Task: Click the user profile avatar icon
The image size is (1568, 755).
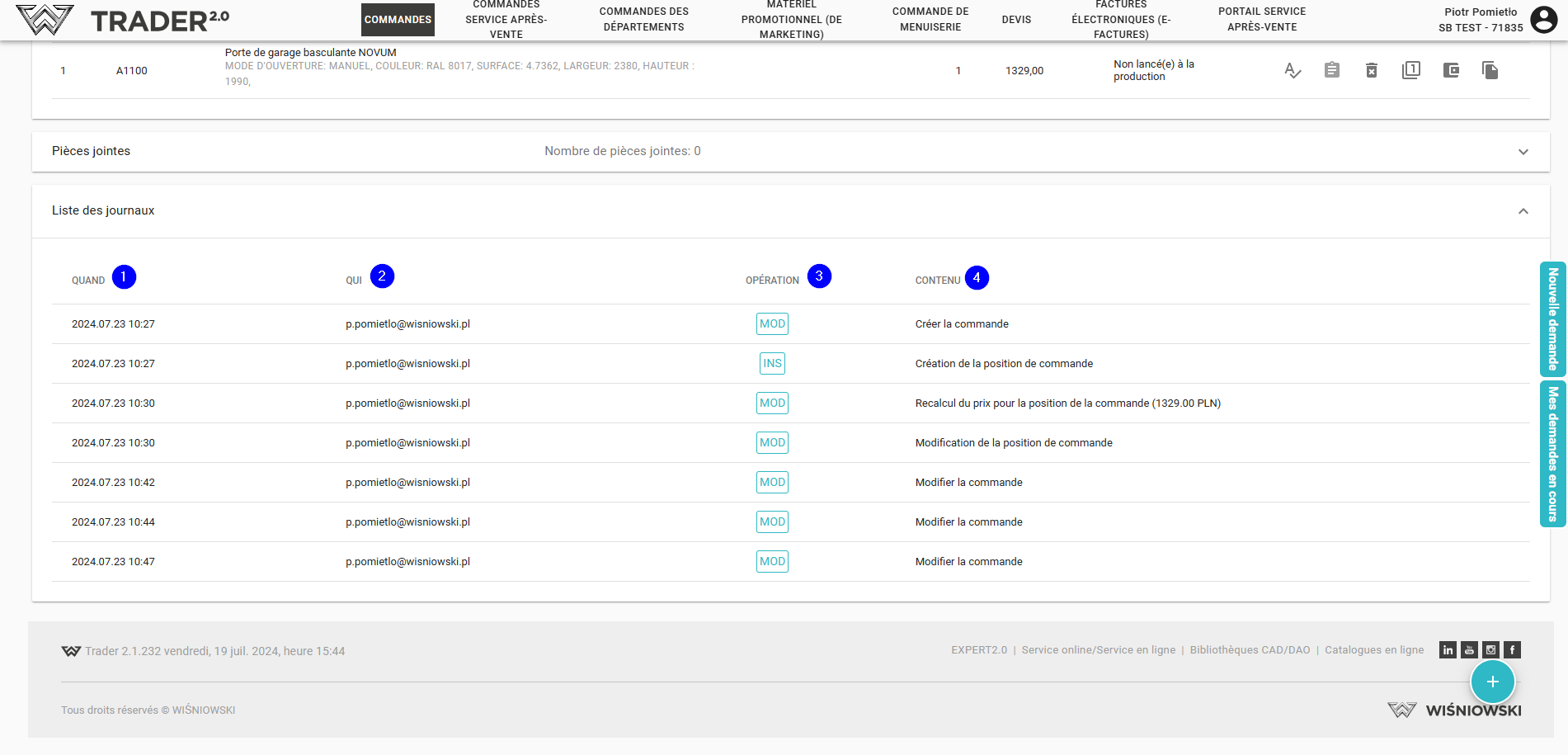Action: click(1543, 20)
